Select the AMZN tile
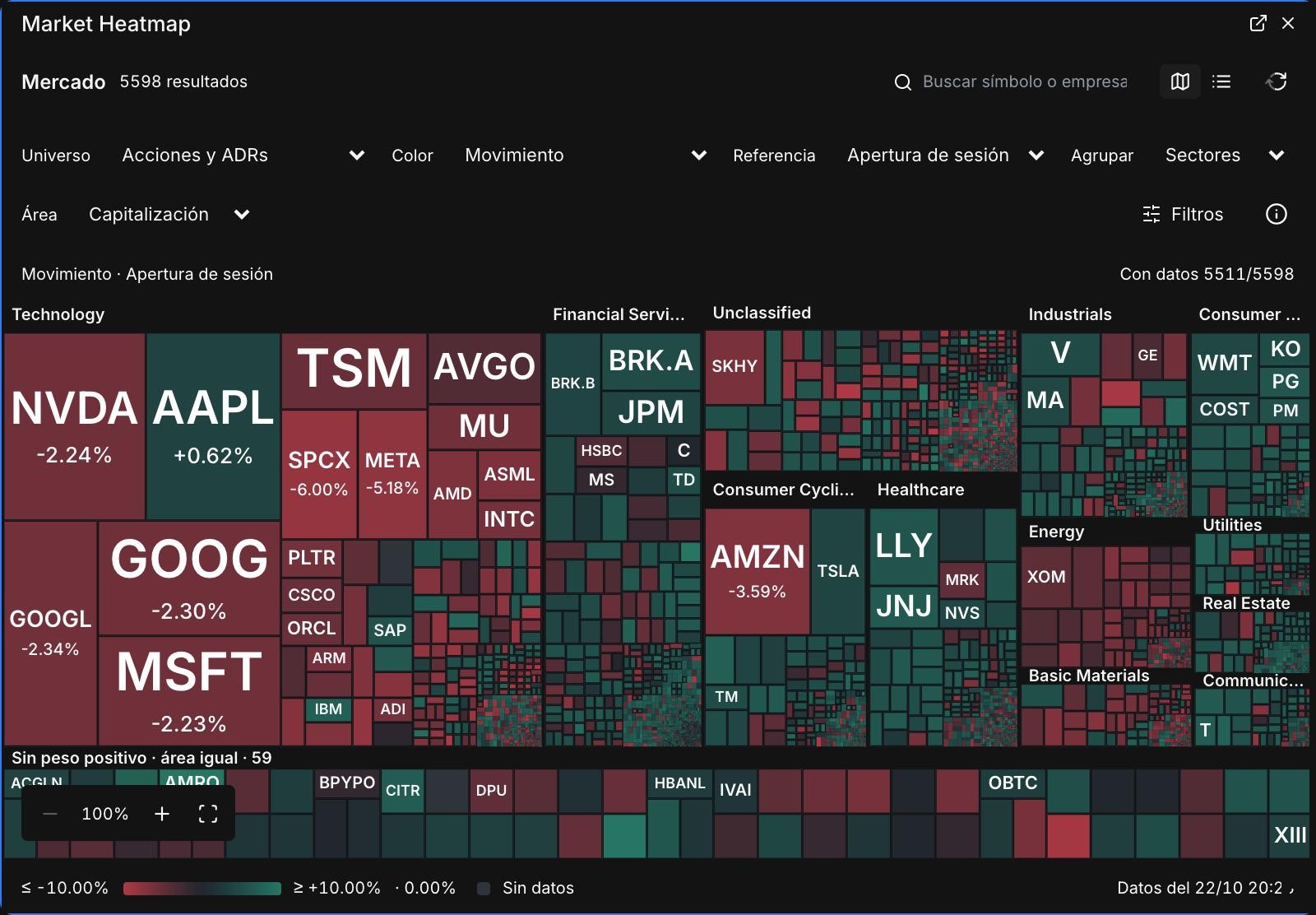 (758, 572)
